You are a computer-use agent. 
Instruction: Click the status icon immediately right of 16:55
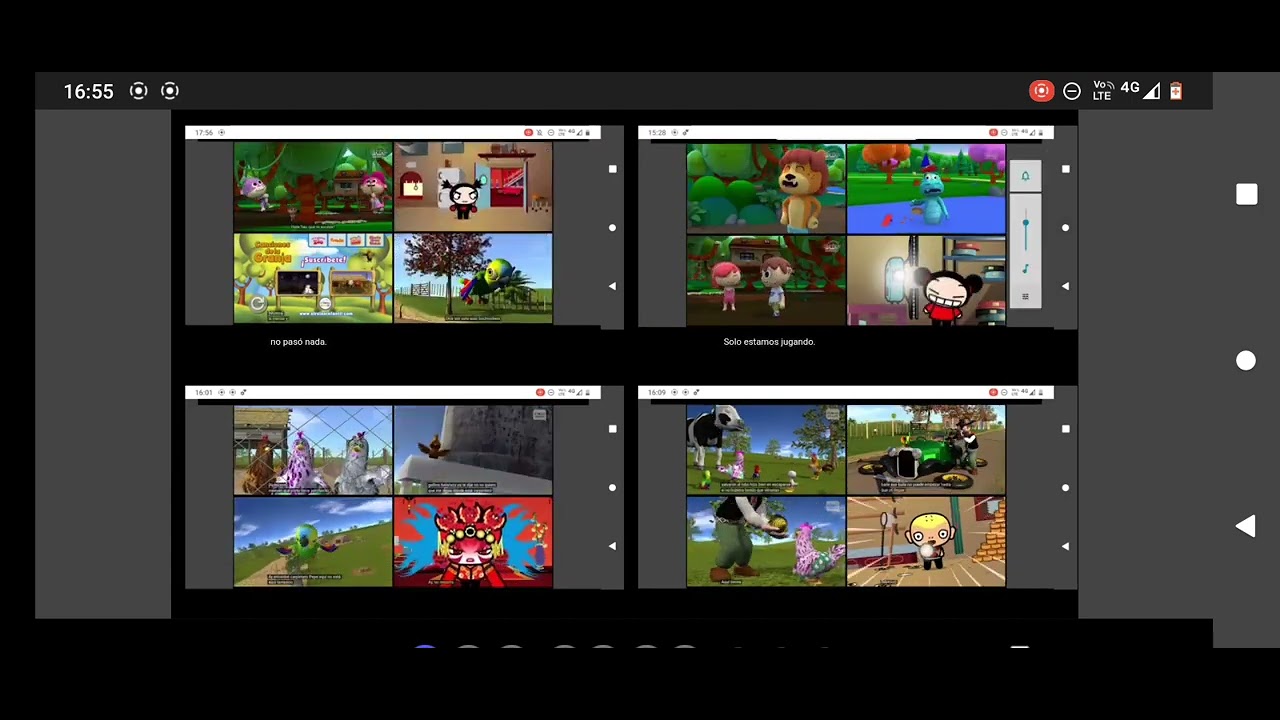coord(139,91)
